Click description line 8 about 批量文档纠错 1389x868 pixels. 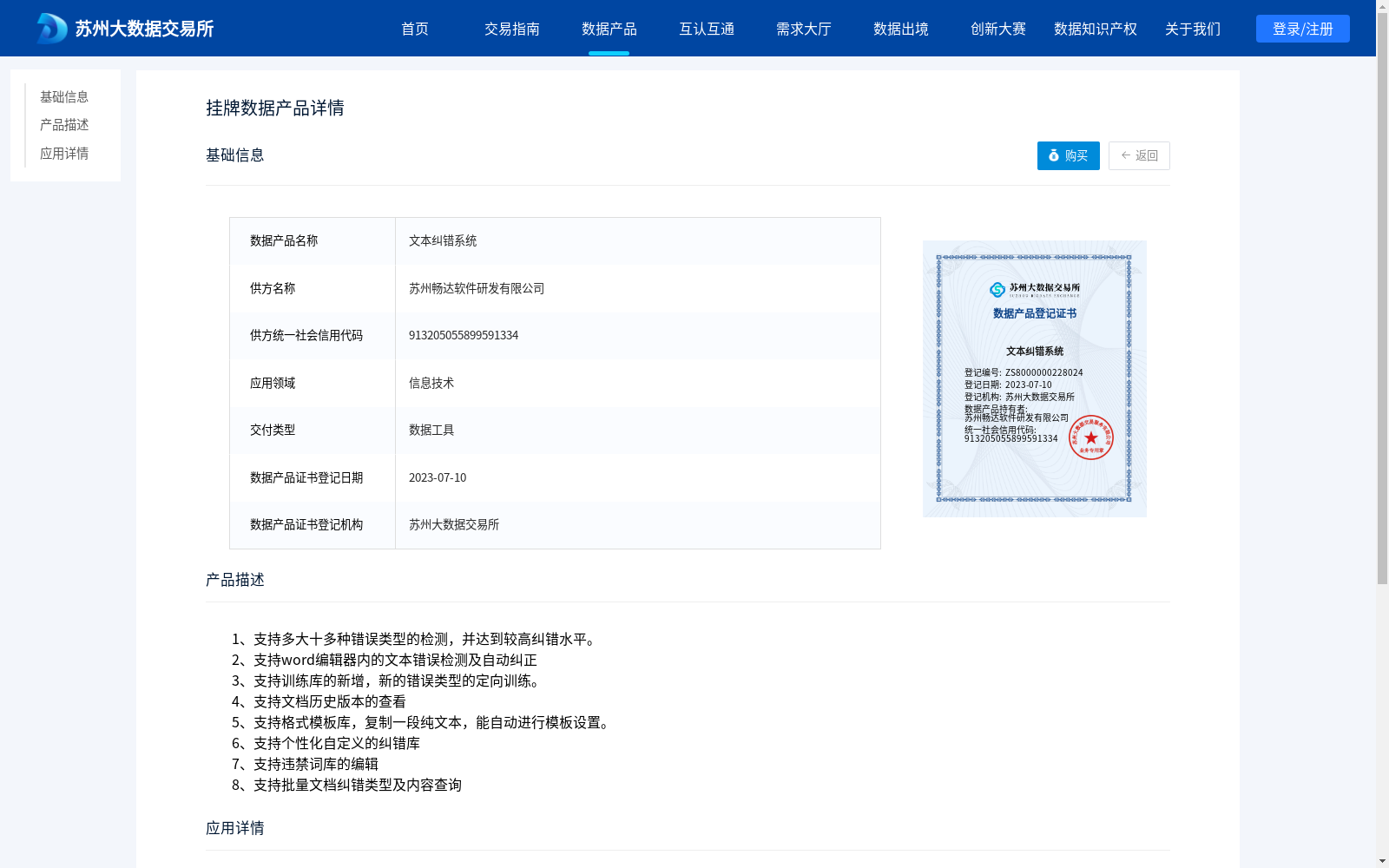pyautogui.click(x=346, y=785)
